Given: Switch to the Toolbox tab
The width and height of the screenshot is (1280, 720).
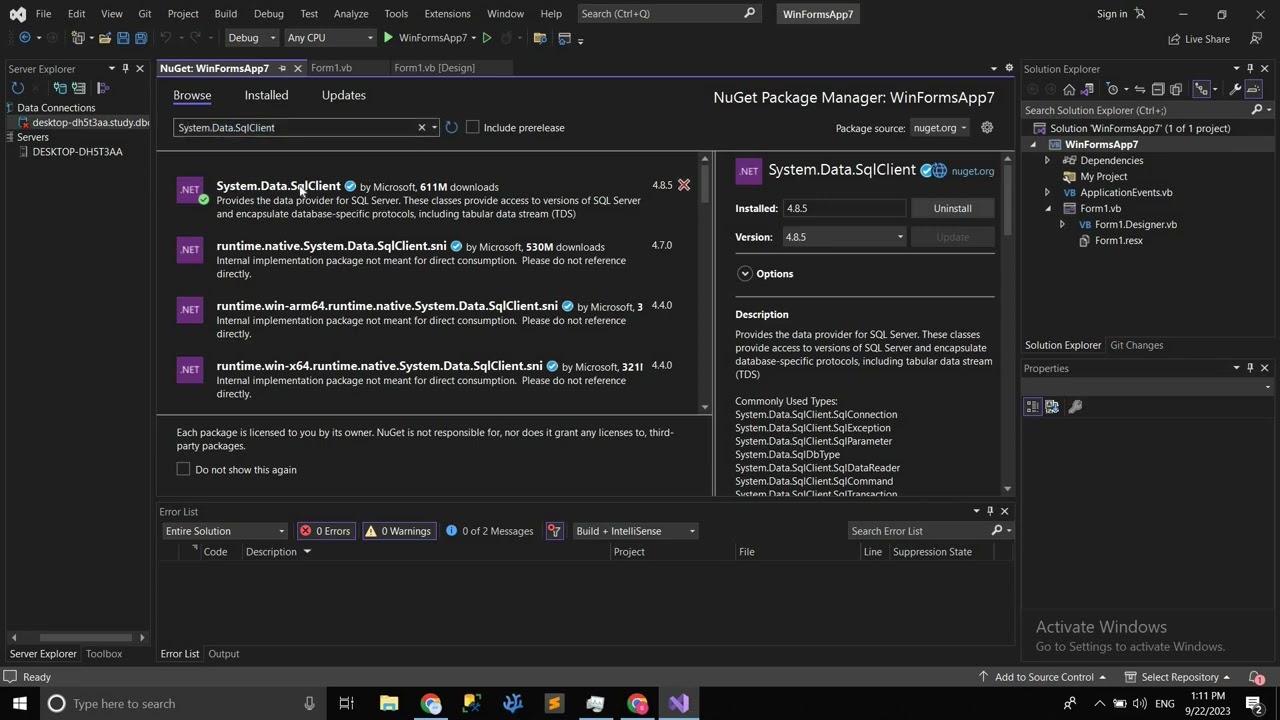Looking at the screenshot, I should tap(104, 654).
